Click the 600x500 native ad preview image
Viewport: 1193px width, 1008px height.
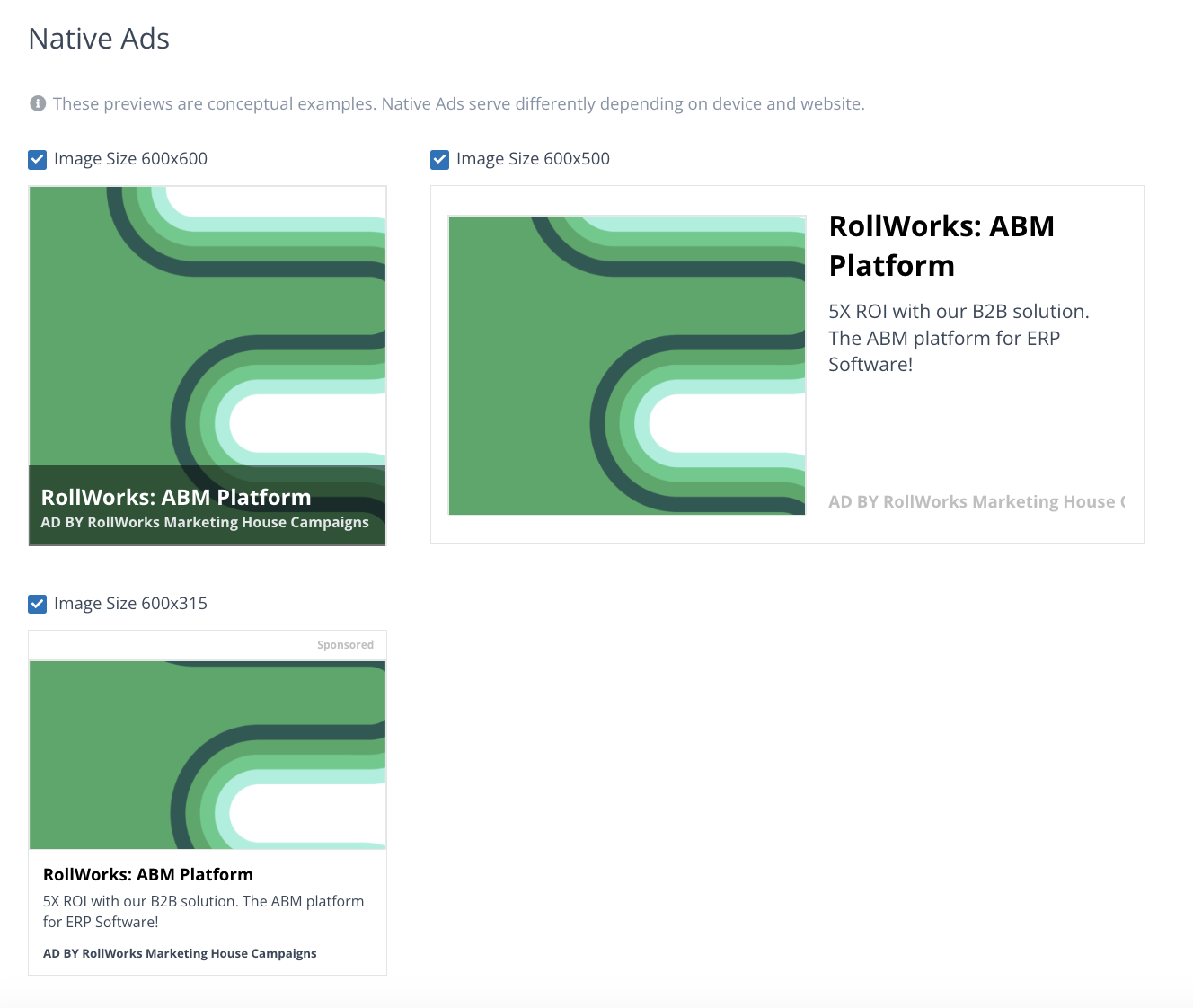(x=627, y=366)
